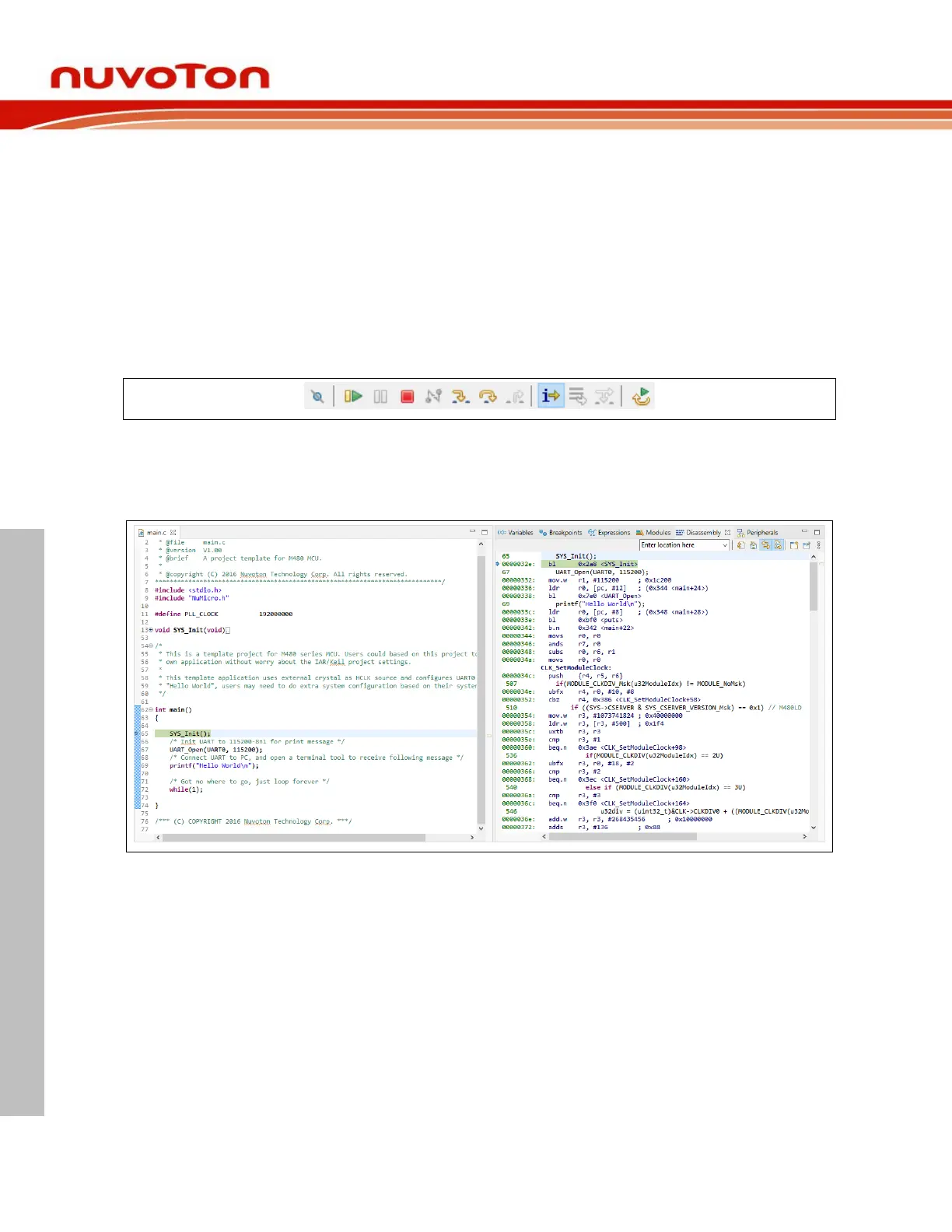Screen dimensions: 952x1232
Task: Click the Step Over icon
Action: pyautogui.click(x=488, y=397)
